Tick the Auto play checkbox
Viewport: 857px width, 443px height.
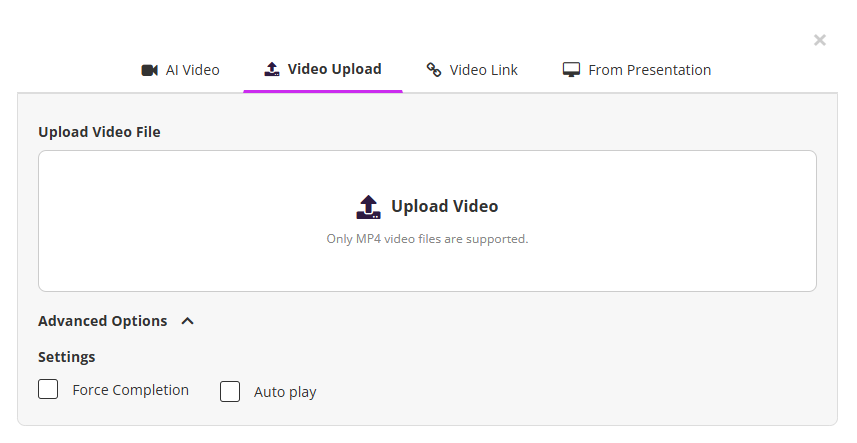tap(230, 391)
